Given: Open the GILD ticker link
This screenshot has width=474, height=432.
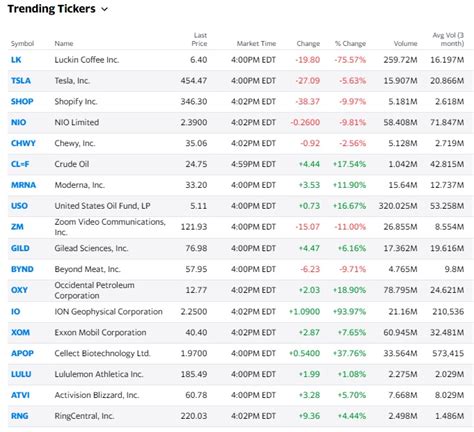Looking at the screenshot, I should 20,248.
